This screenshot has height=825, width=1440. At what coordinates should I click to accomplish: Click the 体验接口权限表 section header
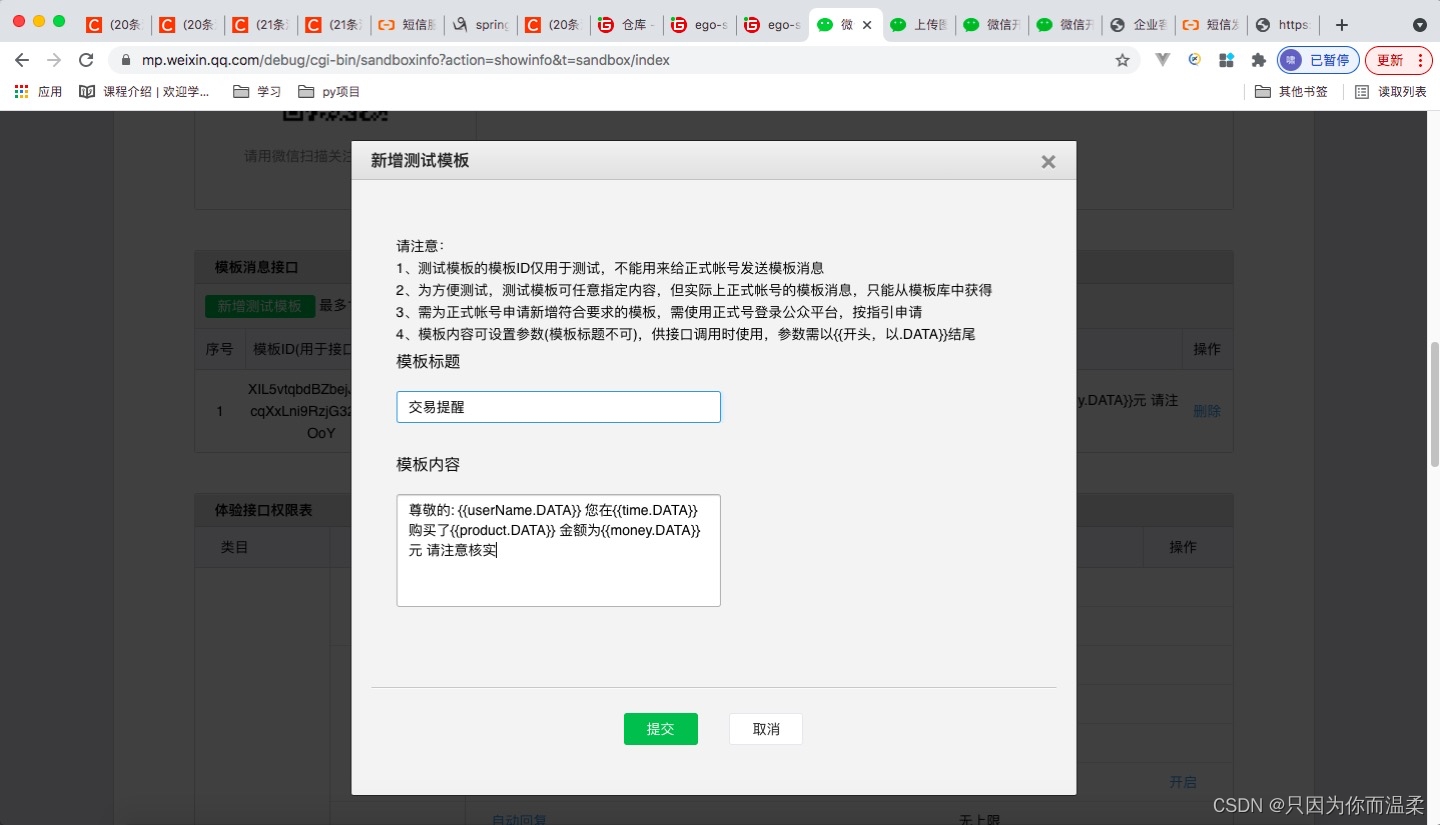[263, 510]
